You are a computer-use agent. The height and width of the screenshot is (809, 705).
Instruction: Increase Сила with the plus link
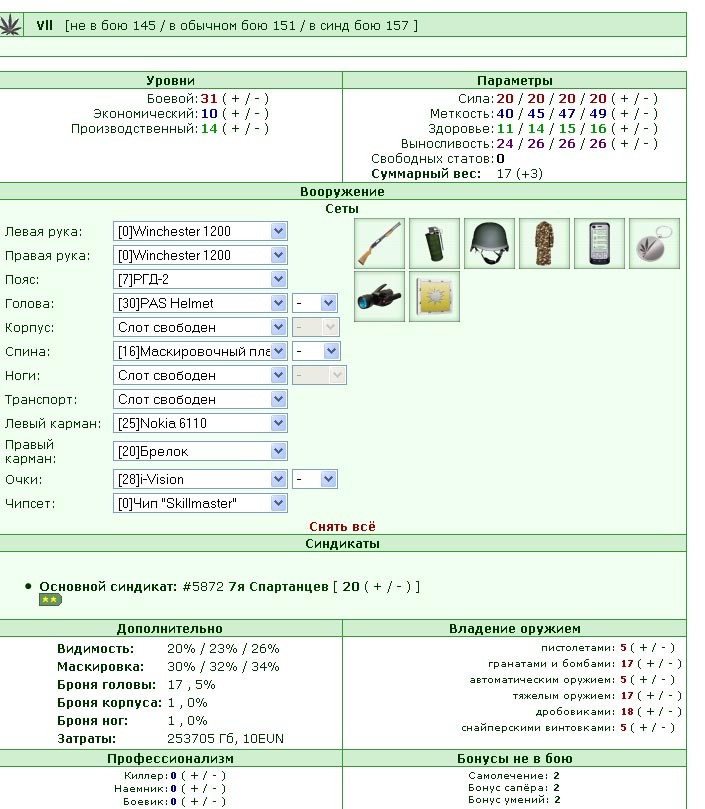tap(624, 99)
